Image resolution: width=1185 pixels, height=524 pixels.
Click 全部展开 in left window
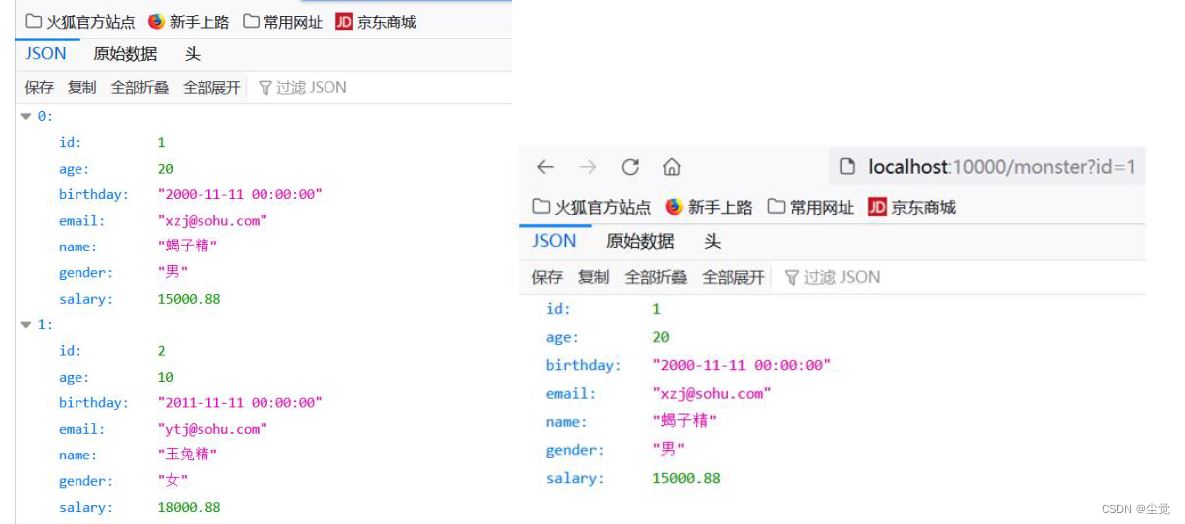pos(212,88)
